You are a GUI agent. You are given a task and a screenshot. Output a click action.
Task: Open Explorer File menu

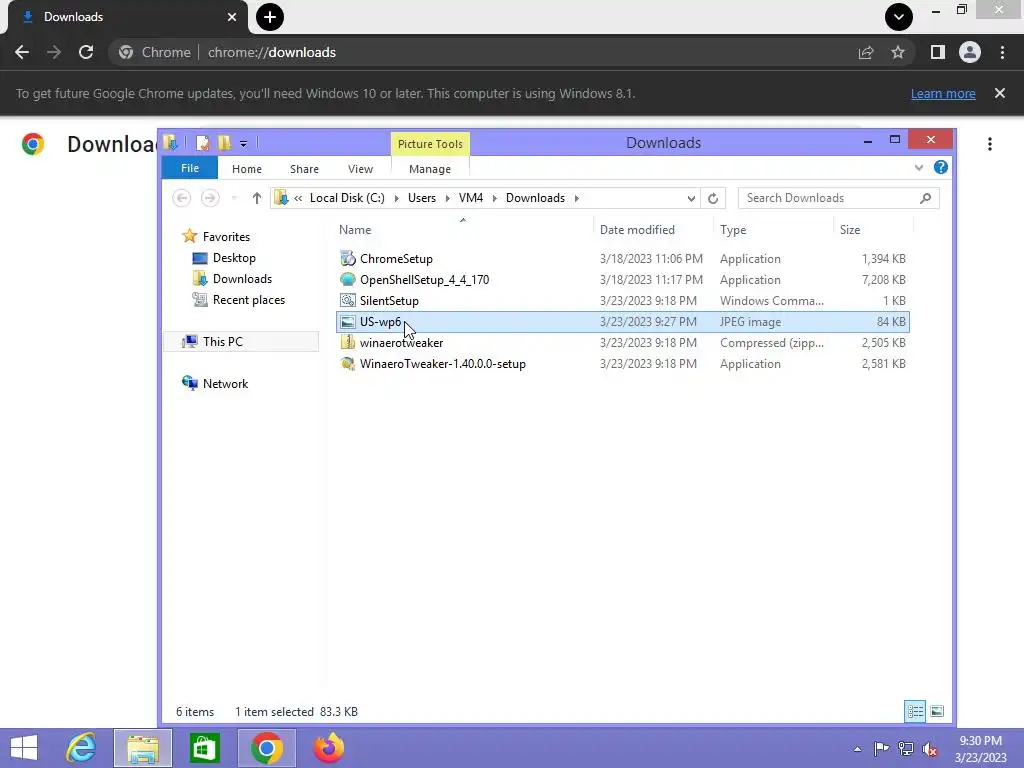[190, 168]
